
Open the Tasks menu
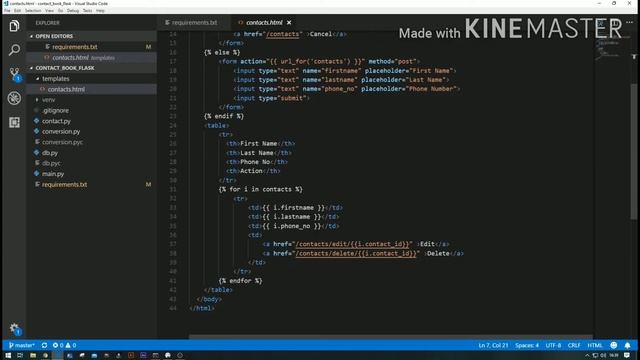[x=87, y=11]
